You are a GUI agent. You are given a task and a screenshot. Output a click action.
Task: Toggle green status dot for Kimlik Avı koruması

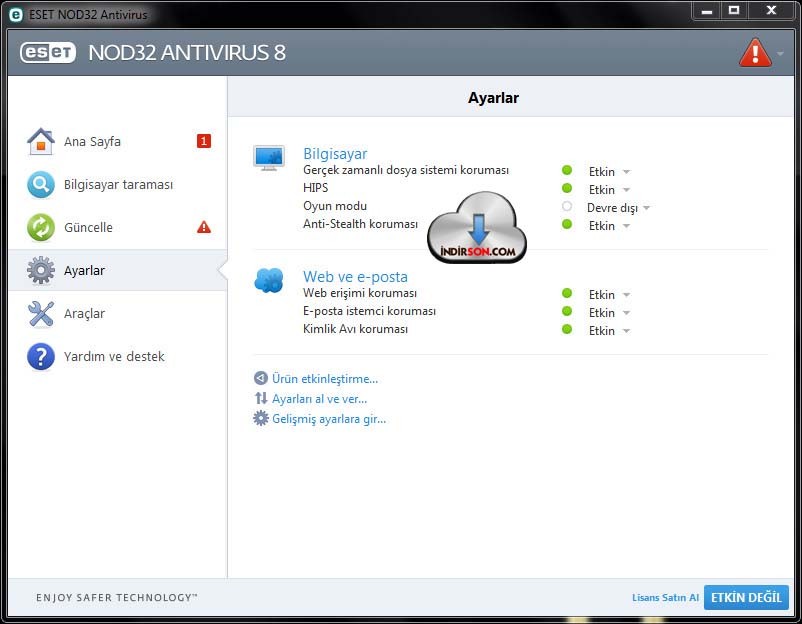pyautogui.click(x=567, y=329)
